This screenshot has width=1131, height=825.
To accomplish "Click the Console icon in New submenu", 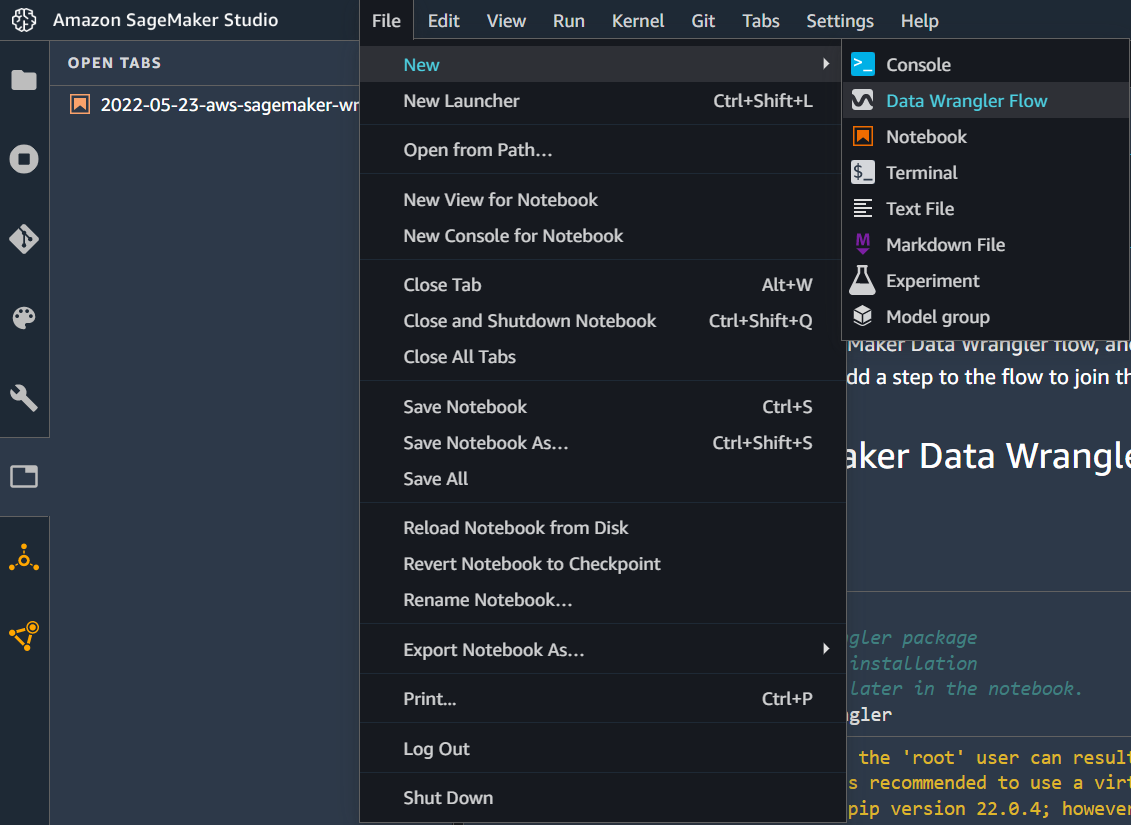I will (x=863, y=64).
